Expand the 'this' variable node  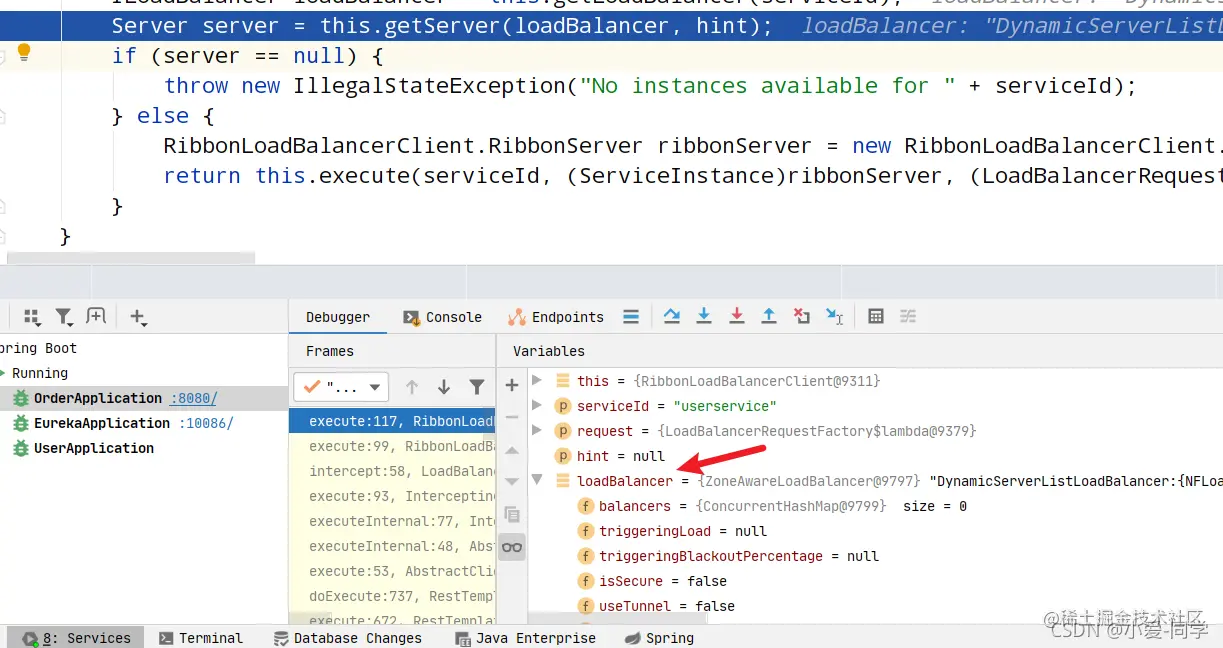(x=537, y=380)
